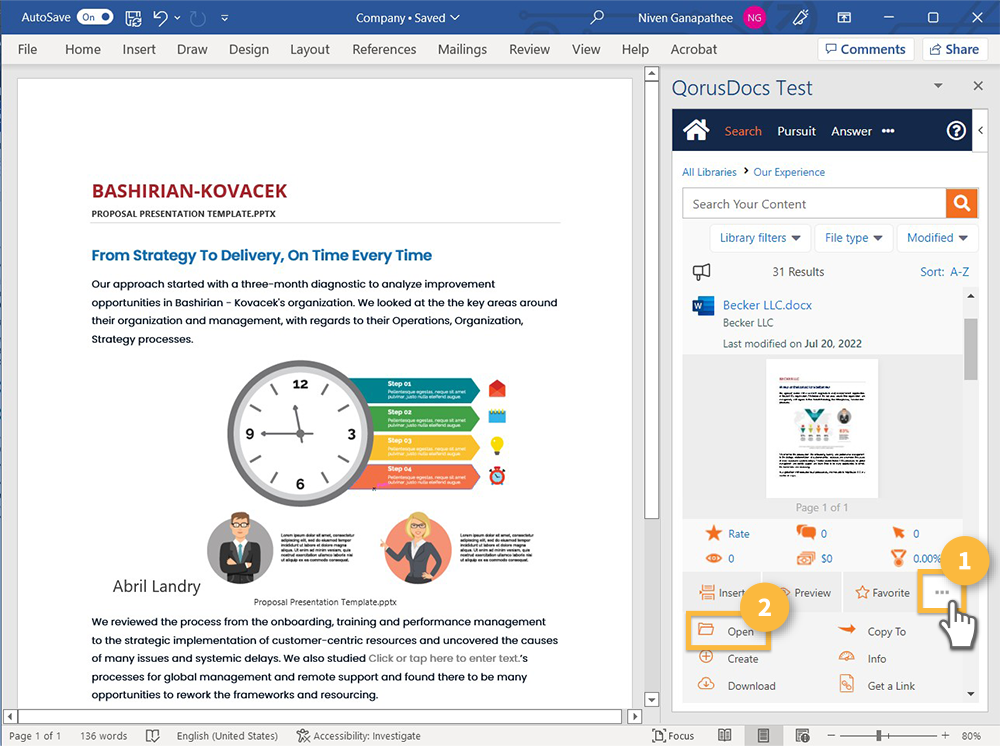Click the Open folder action

coord(728,631)
